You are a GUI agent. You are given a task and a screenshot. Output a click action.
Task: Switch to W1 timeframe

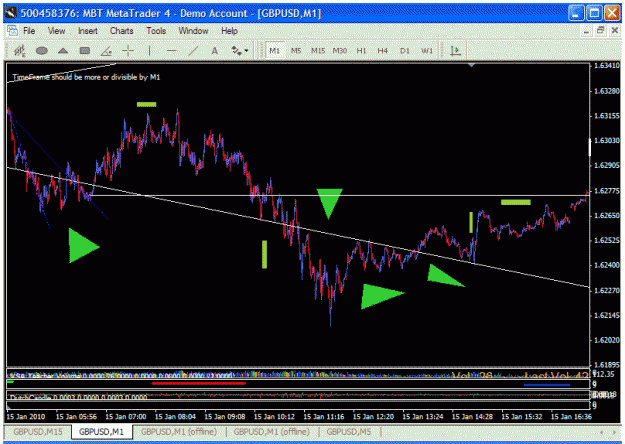[427, 51]
